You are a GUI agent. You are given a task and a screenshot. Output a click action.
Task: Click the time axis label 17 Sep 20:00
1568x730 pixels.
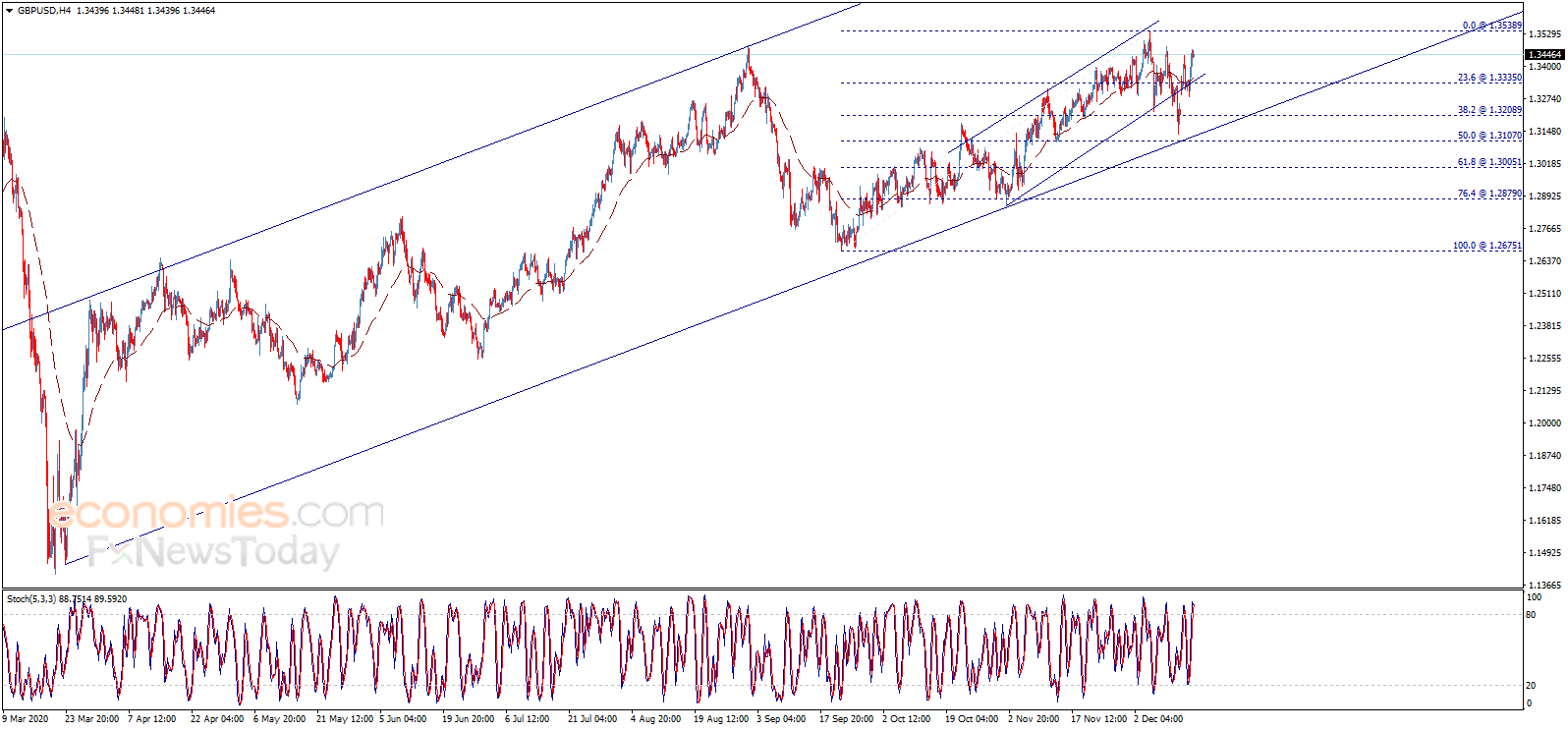(x=846, y=719)
